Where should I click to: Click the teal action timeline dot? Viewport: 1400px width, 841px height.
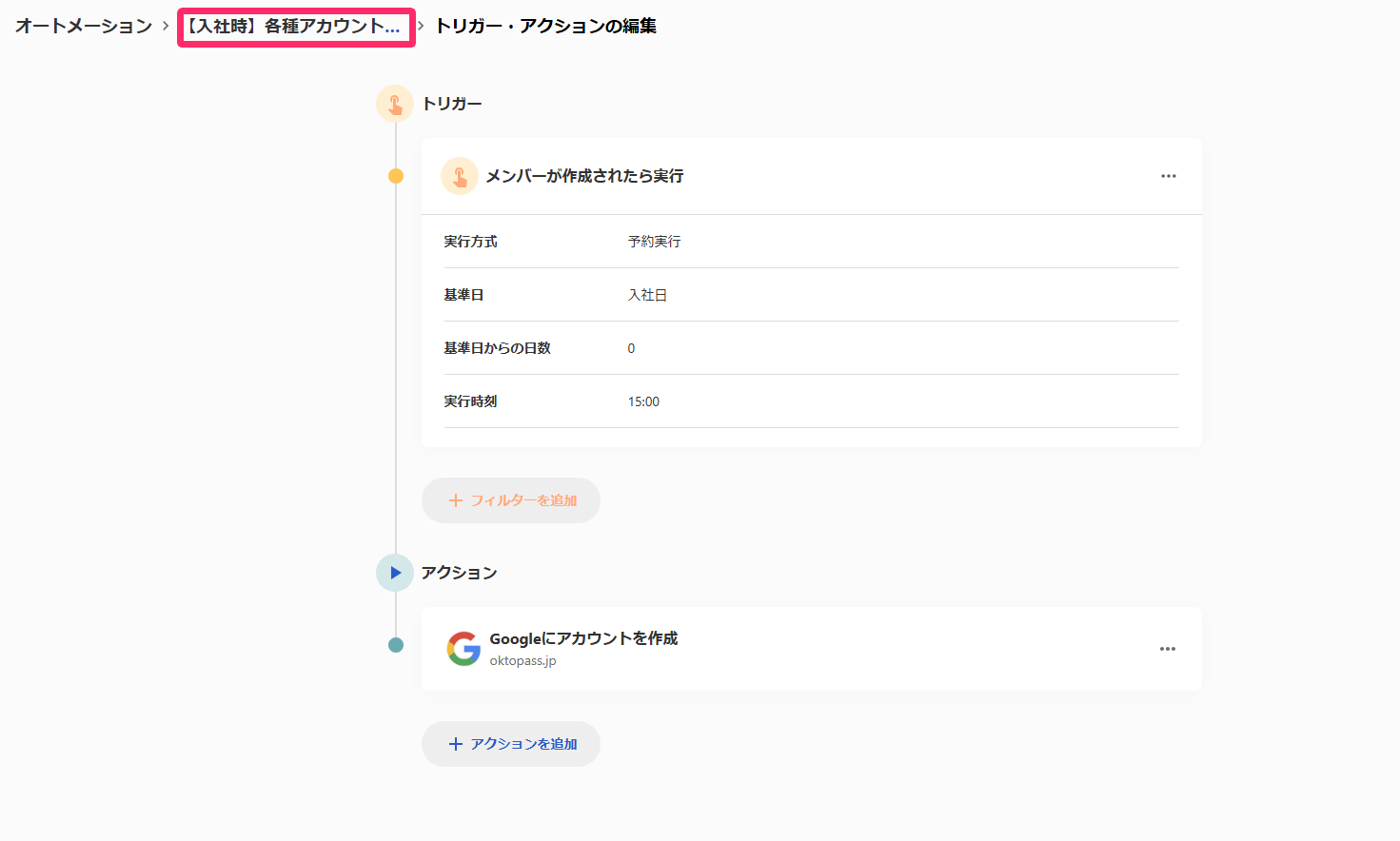(396, 645)
